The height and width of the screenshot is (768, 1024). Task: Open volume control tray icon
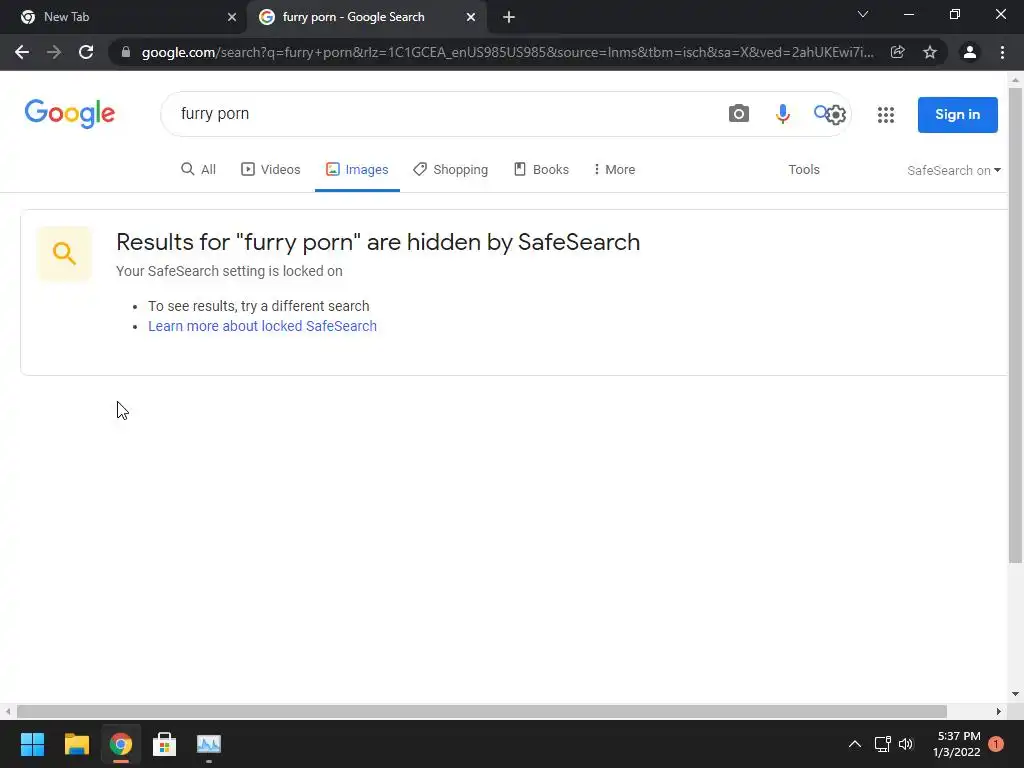click(906, 744)
